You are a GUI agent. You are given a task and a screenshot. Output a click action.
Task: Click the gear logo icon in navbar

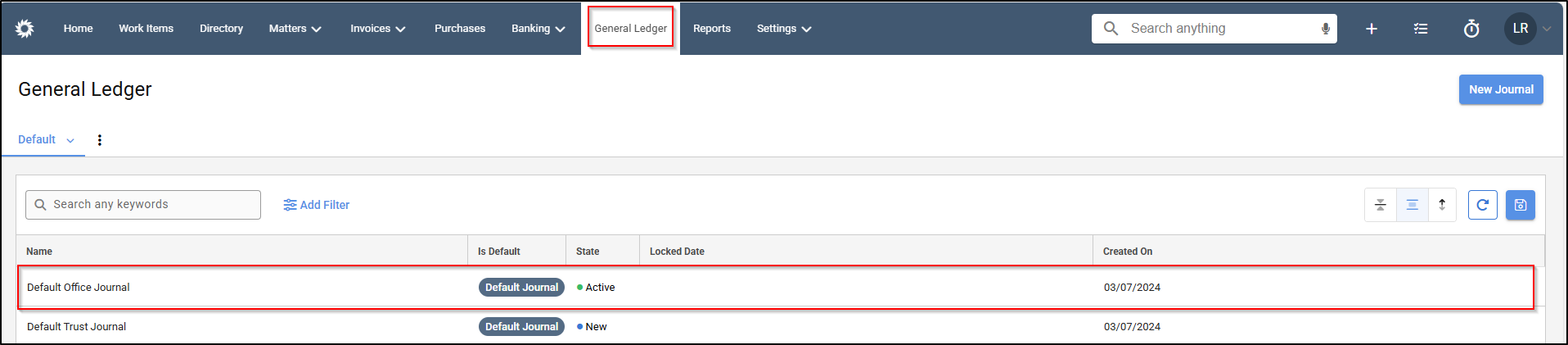click(25, 29)
